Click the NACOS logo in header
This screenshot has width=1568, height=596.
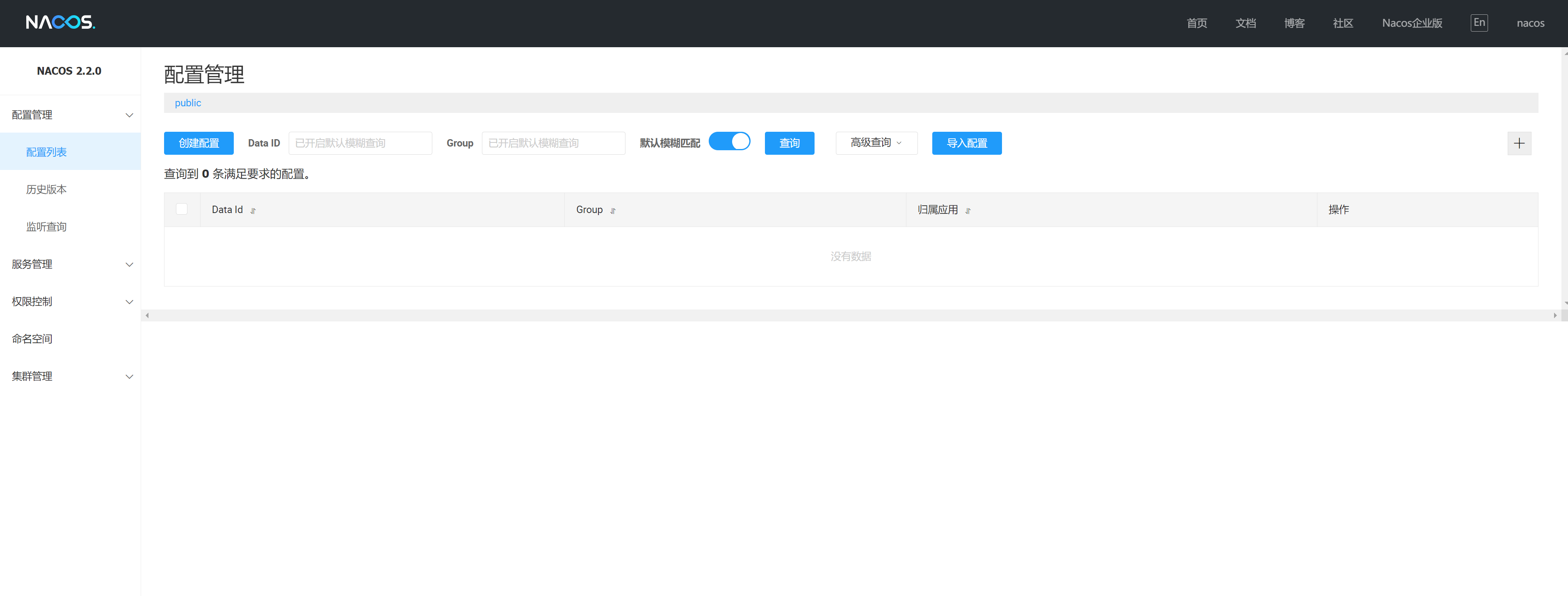[x=60, y=23]
